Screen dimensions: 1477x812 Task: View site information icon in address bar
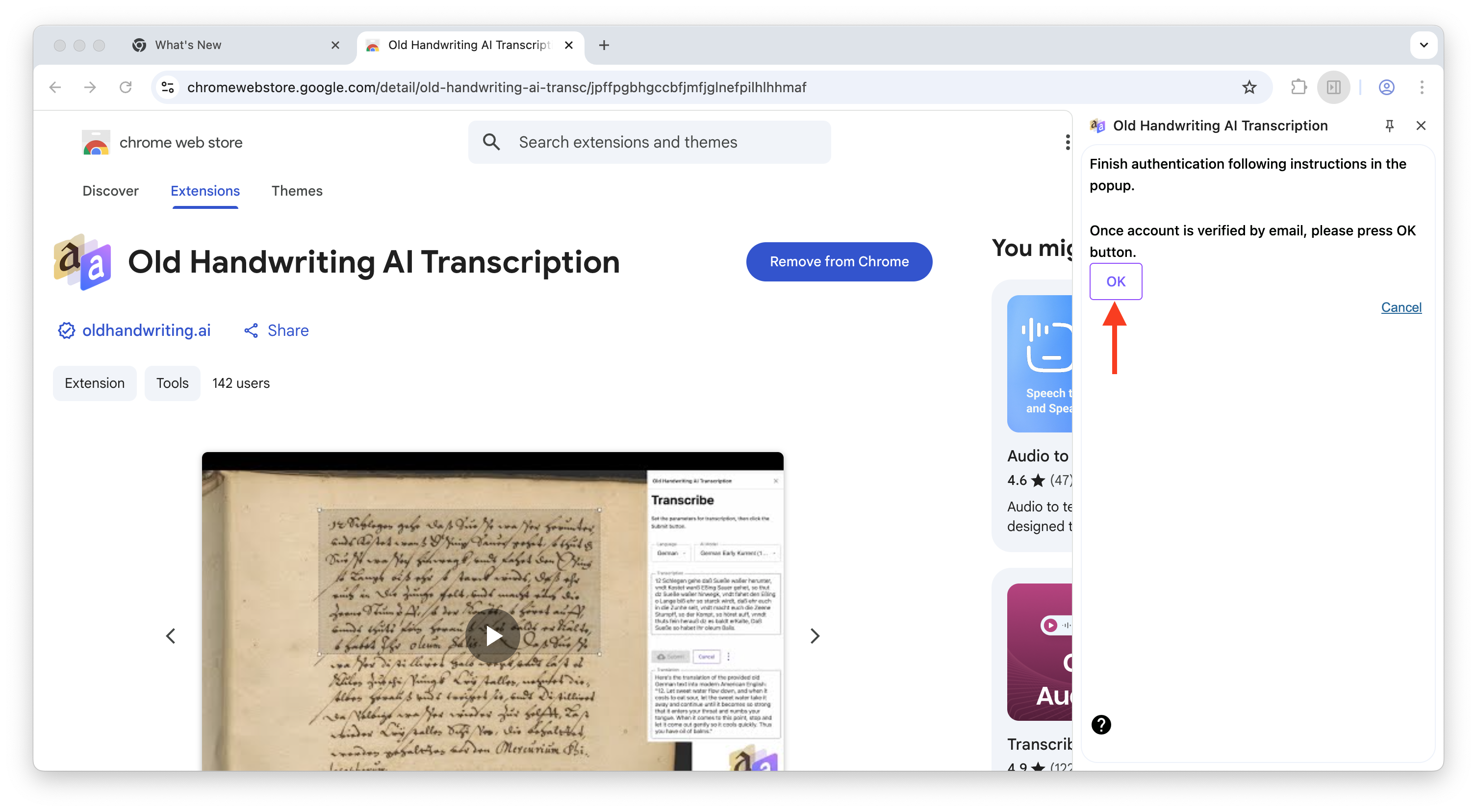167,87
